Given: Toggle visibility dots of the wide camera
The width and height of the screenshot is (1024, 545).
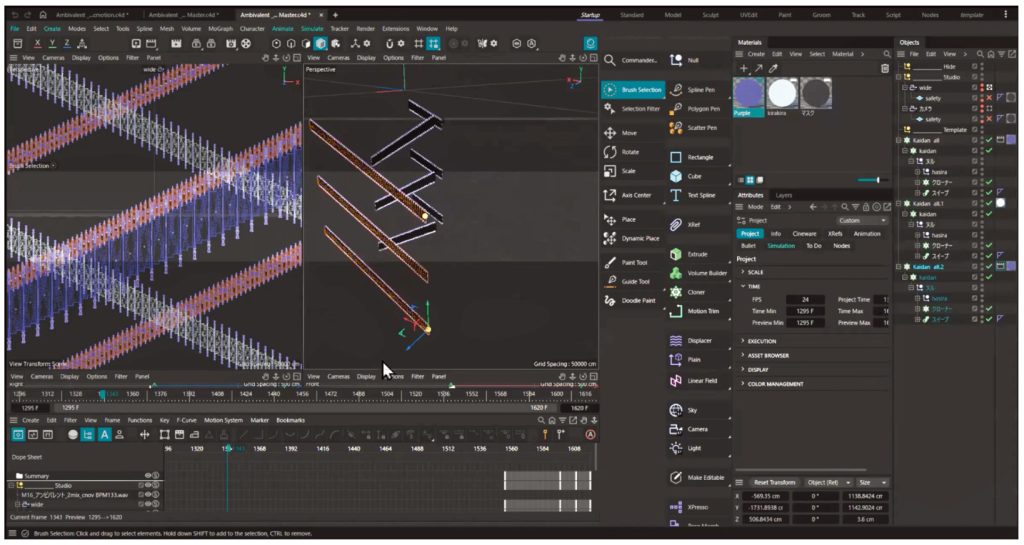Looking at the screenshot, I should [982, 87].
